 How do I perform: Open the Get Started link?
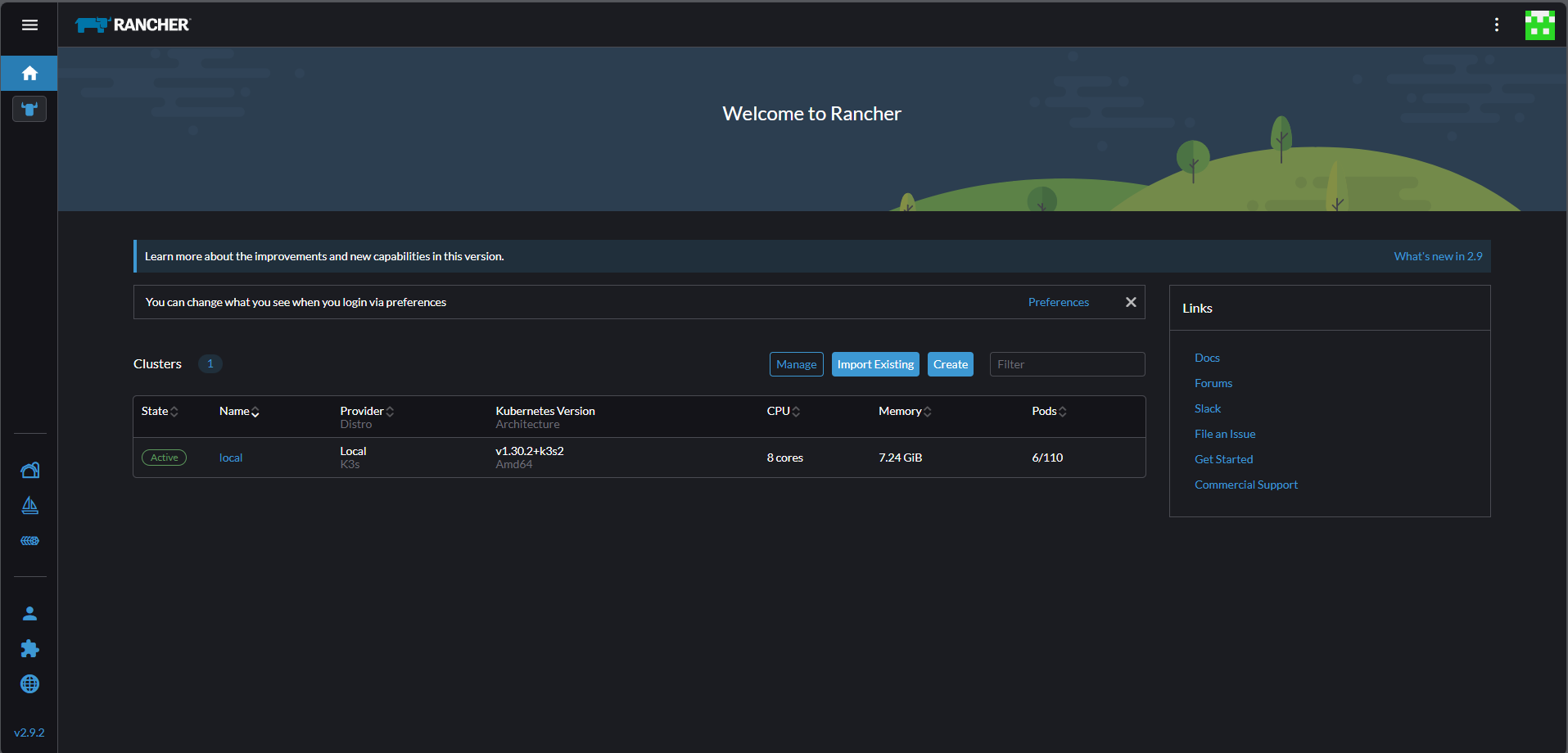pyautogui.click(x=1224, y=459)
